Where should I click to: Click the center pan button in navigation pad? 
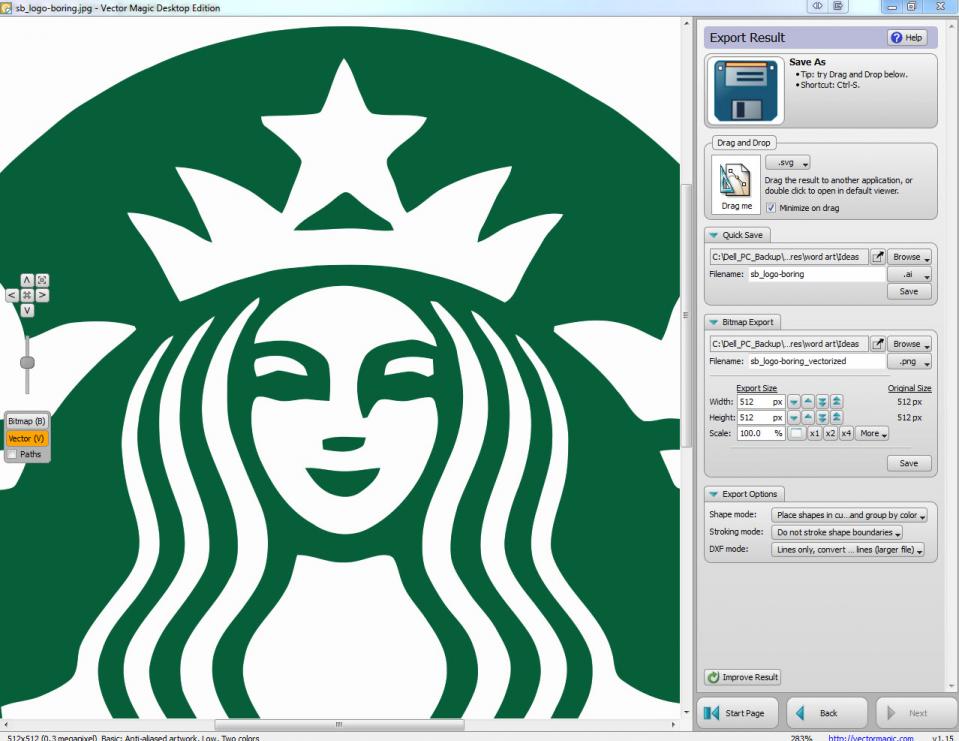27,295
